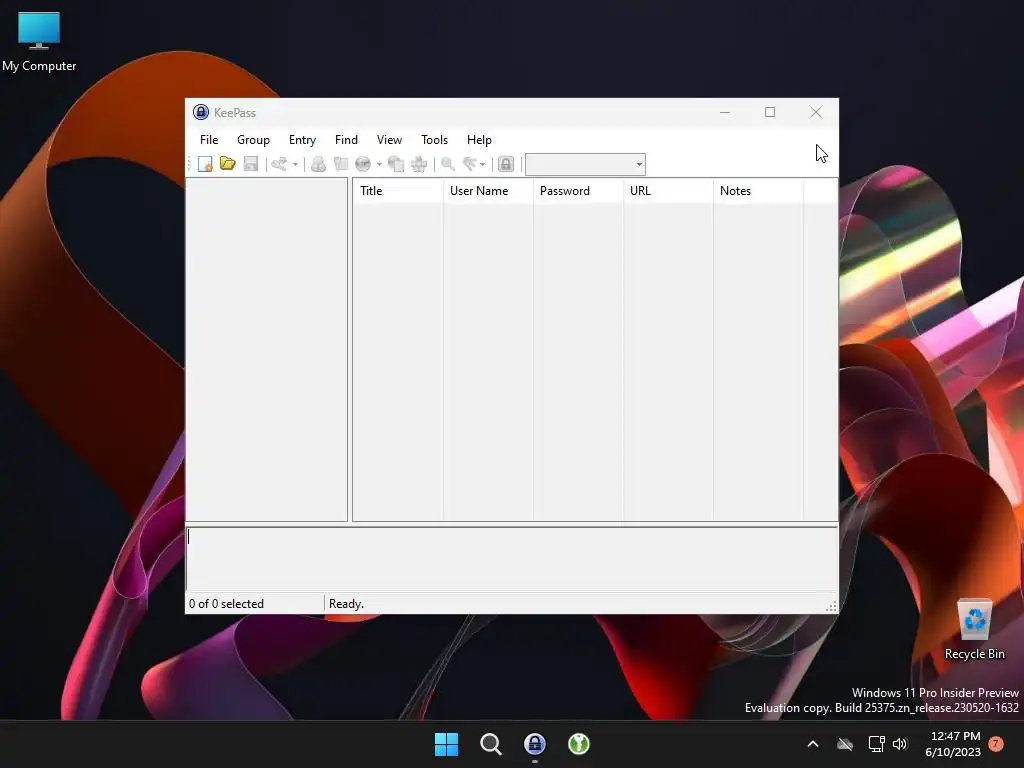
Task: Open a database using the folder icon
Action: pos(227,164)
